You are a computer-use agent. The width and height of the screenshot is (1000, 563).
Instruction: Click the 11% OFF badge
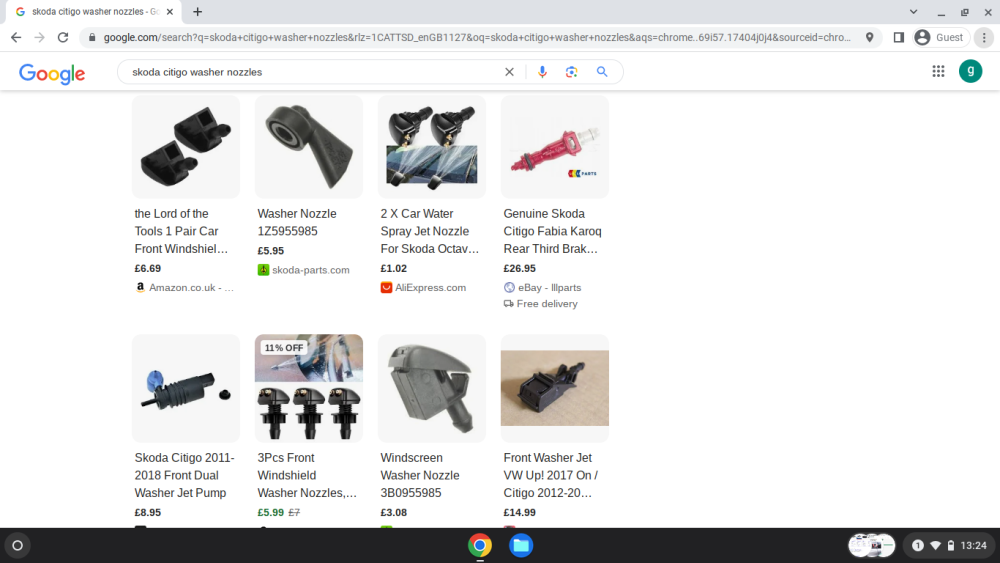tap(284, 347)
